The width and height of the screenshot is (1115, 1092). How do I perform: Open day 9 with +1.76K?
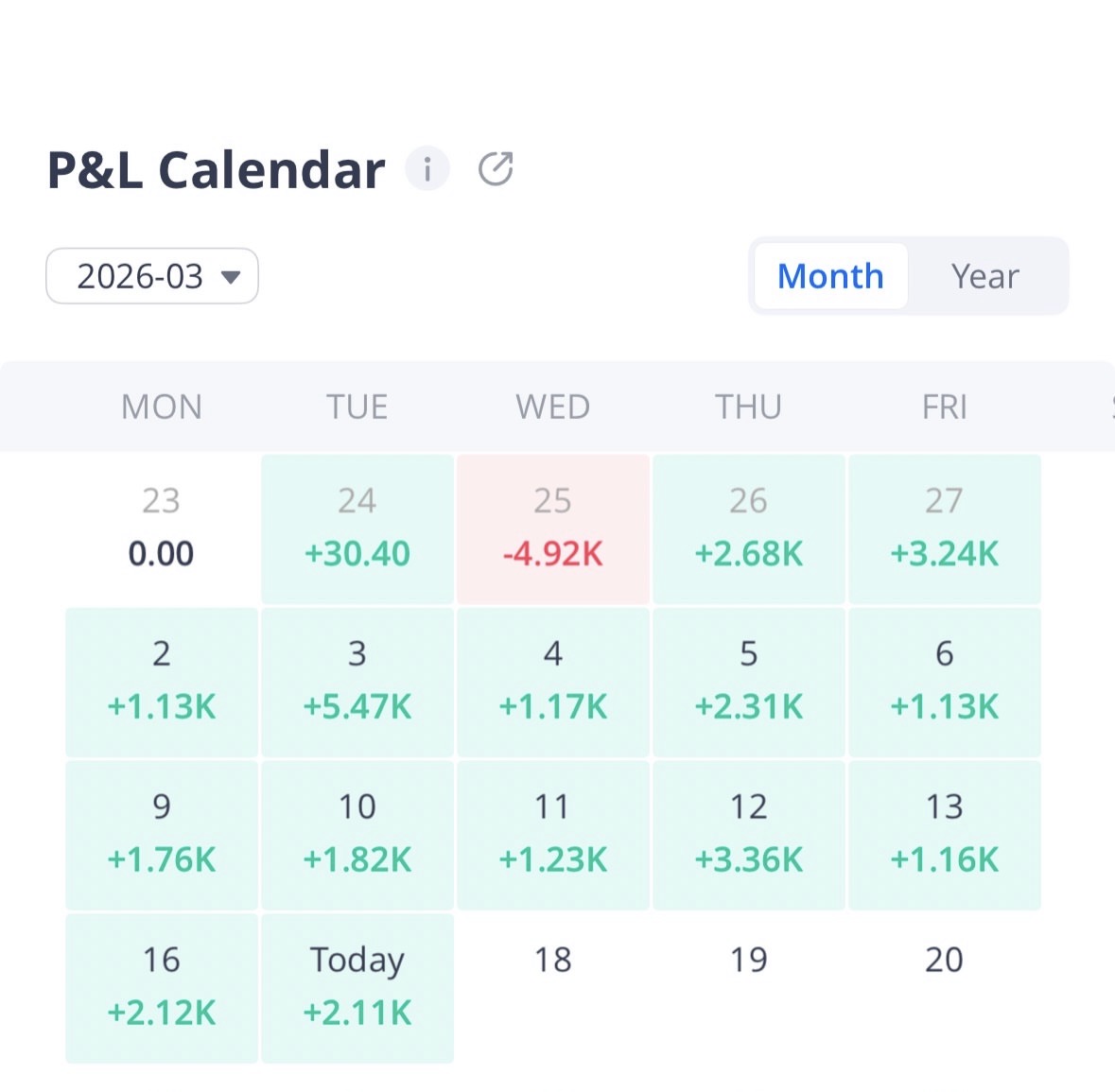tap(162, 836)
